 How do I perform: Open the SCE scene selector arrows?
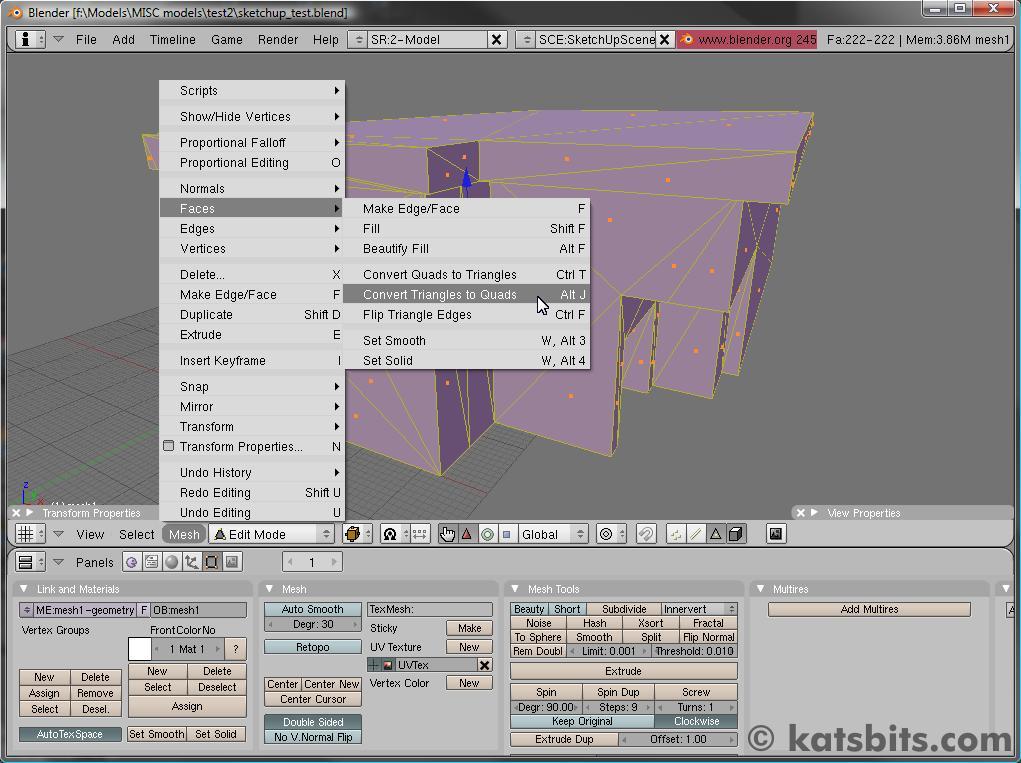pos(527,40)
